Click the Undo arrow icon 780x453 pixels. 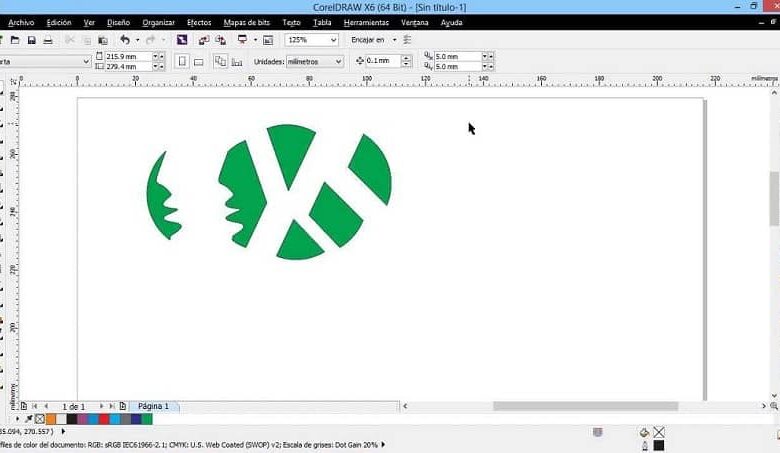(x=125, y=40)
